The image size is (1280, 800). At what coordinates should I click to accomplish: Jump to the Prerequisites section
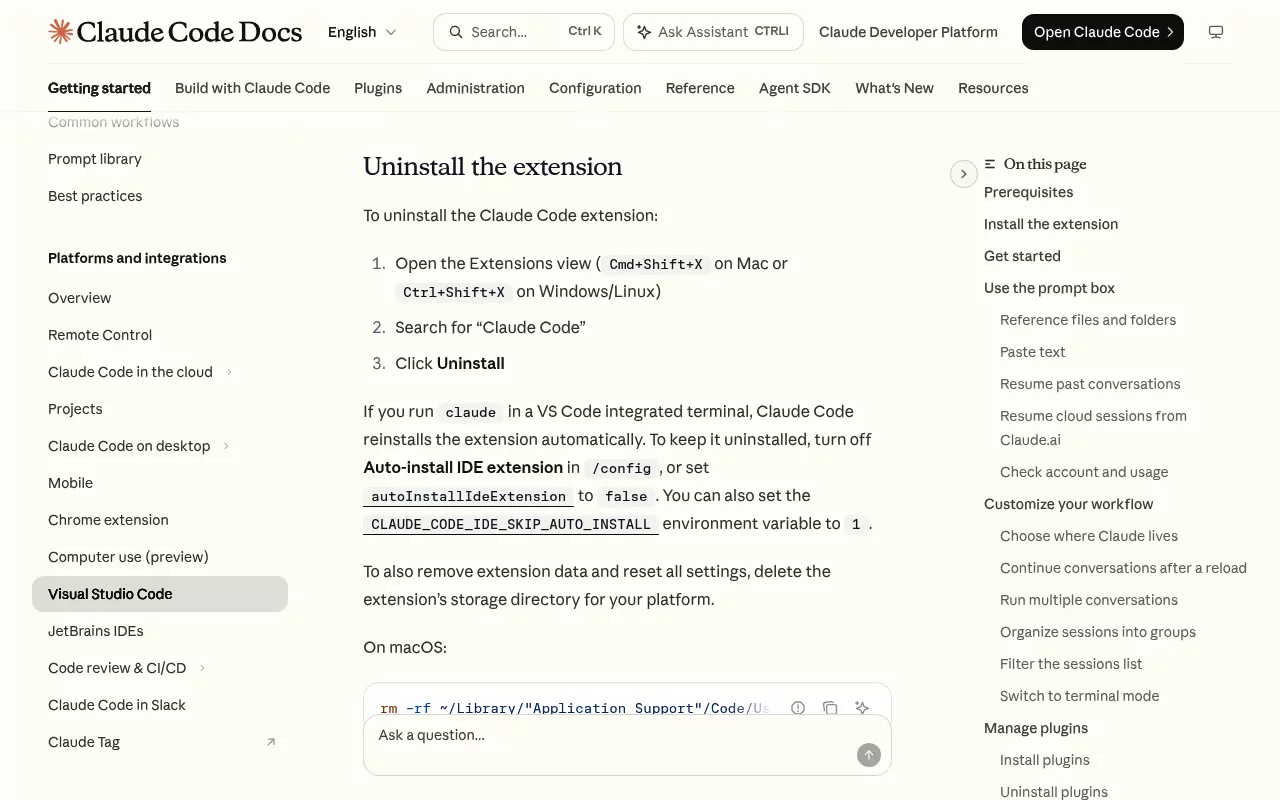pyautogui.click(x=1028, y=192)
